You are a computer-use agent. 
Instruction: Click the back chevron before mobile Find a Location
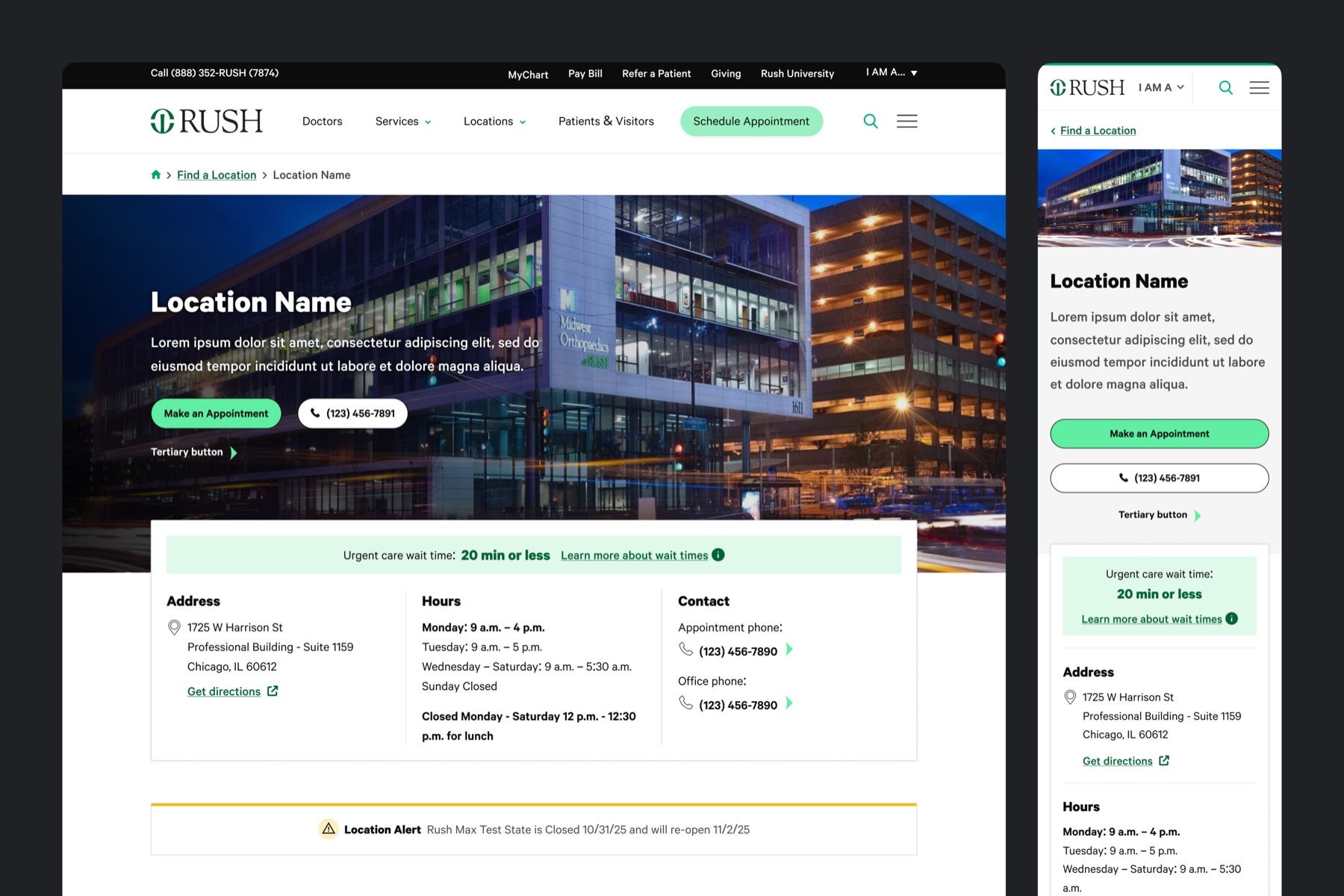coord(1053,131)
